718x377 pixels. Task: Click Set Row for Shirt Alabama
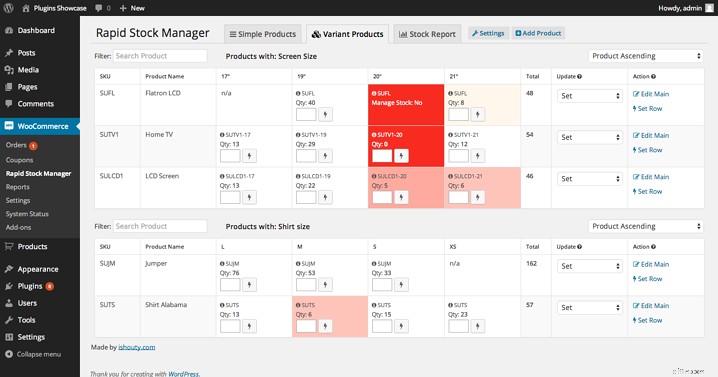tap(647, 320)
